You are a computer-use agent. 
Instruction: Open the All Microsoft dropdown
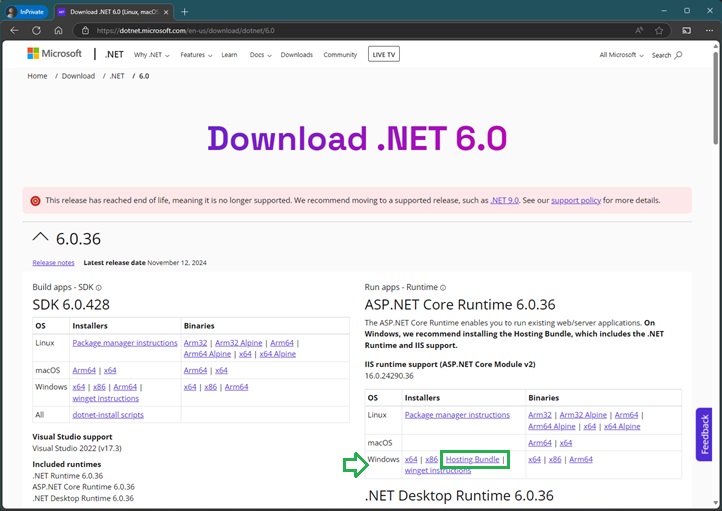click(621, 55)
